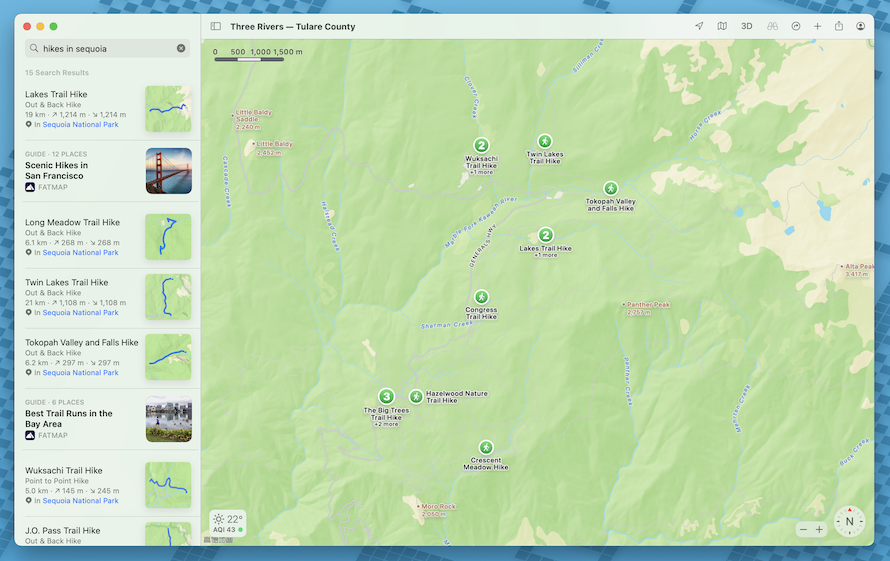This screenshot has width=890, height=561.
Task: Open Look Around binoculars
Action: coord(772,26)
